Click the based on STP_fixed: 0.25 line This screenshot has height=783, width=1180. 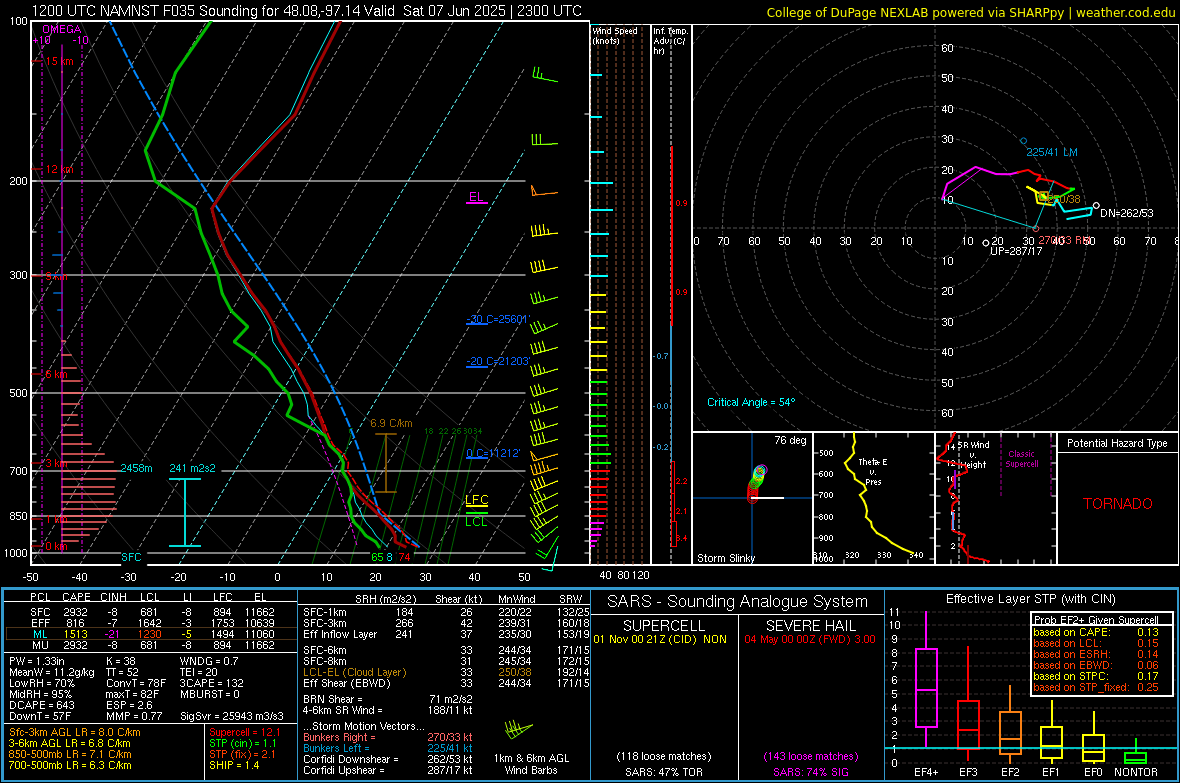tap(1096, 687)
